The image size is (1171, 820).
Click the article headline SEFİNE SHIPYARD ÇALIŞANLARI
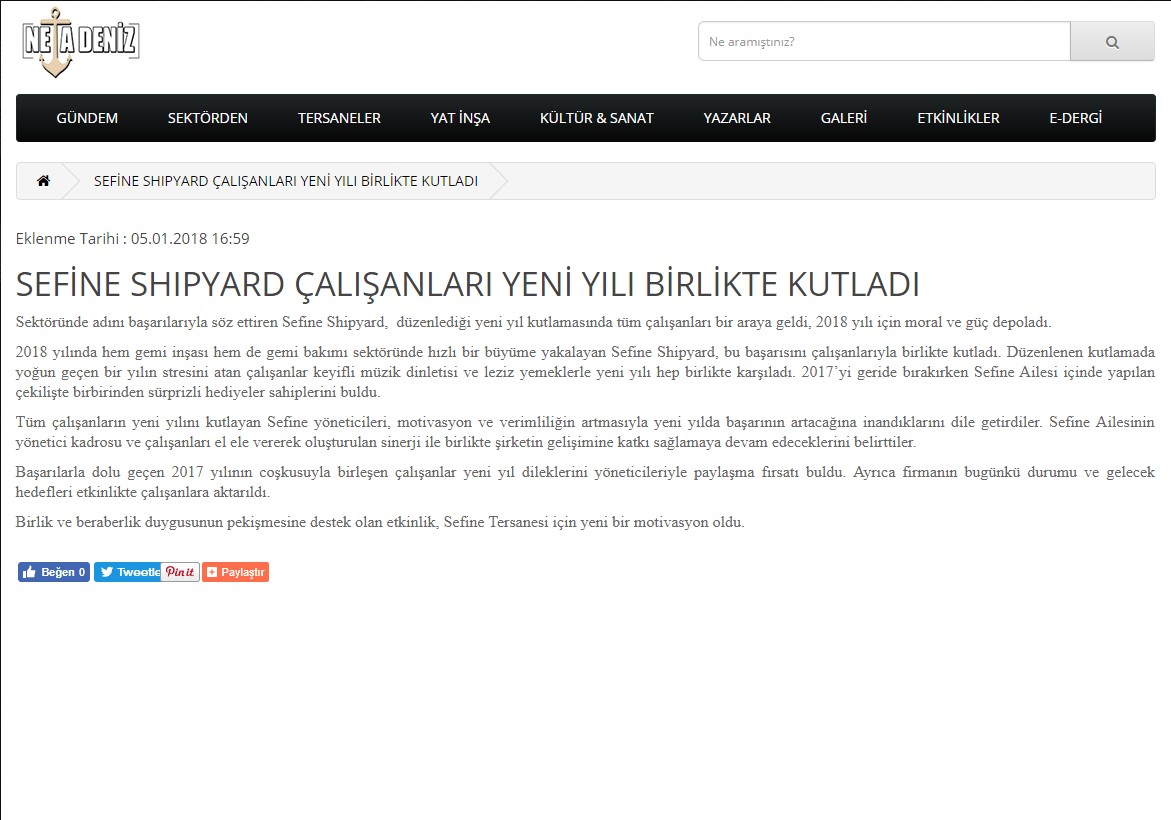(468, 285)
